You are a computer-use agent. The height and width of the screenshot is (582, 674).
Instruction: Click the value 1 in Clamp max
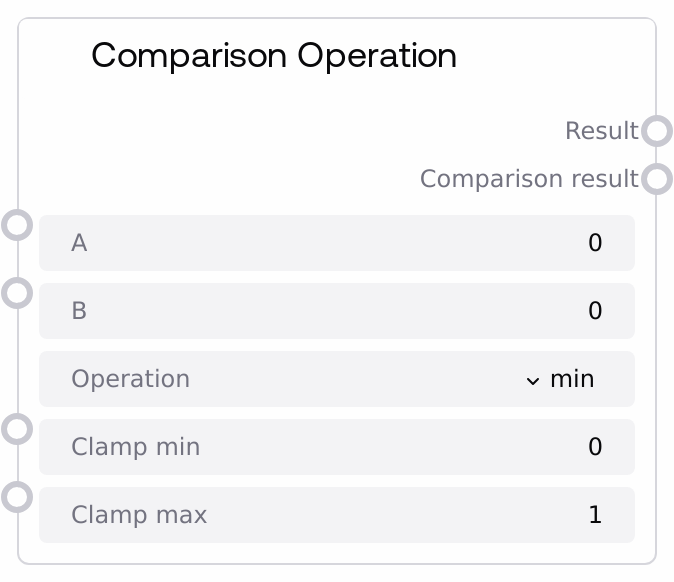(x=595, y=515)
